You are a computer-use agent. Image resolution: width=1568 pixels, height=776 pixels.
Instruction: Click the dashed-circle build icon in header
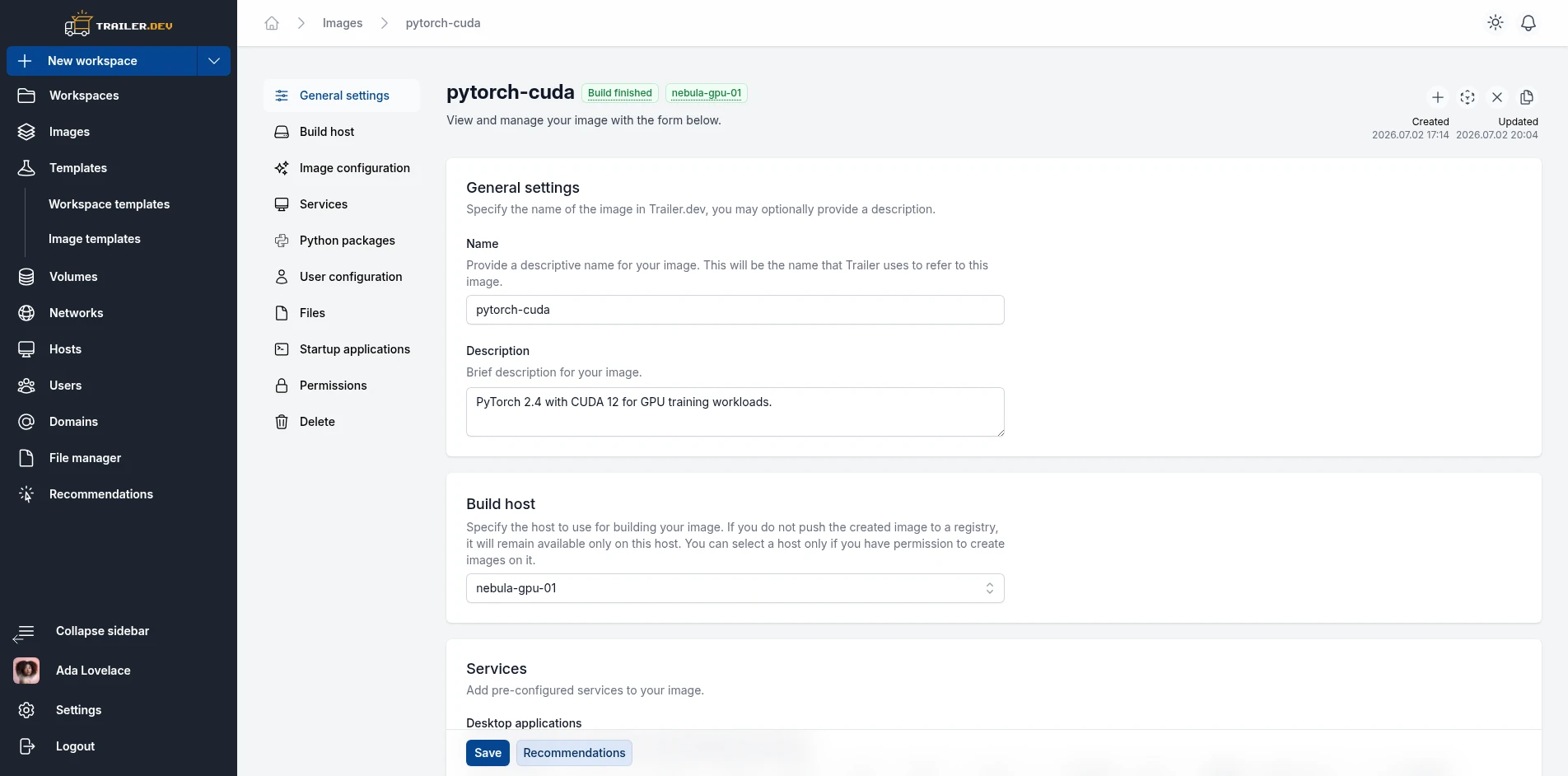click(1468, 97)
